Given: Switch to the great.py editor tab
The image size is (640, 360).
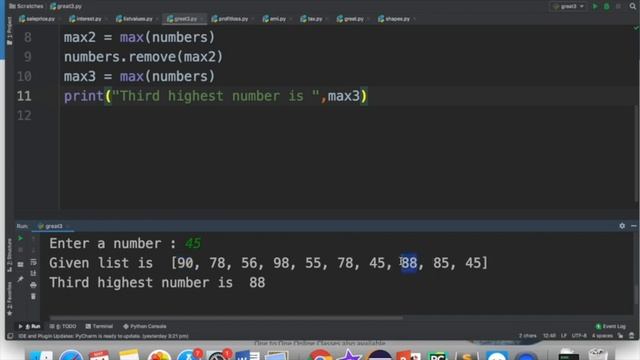Looking at the screenshot, I should pos(351,19).
